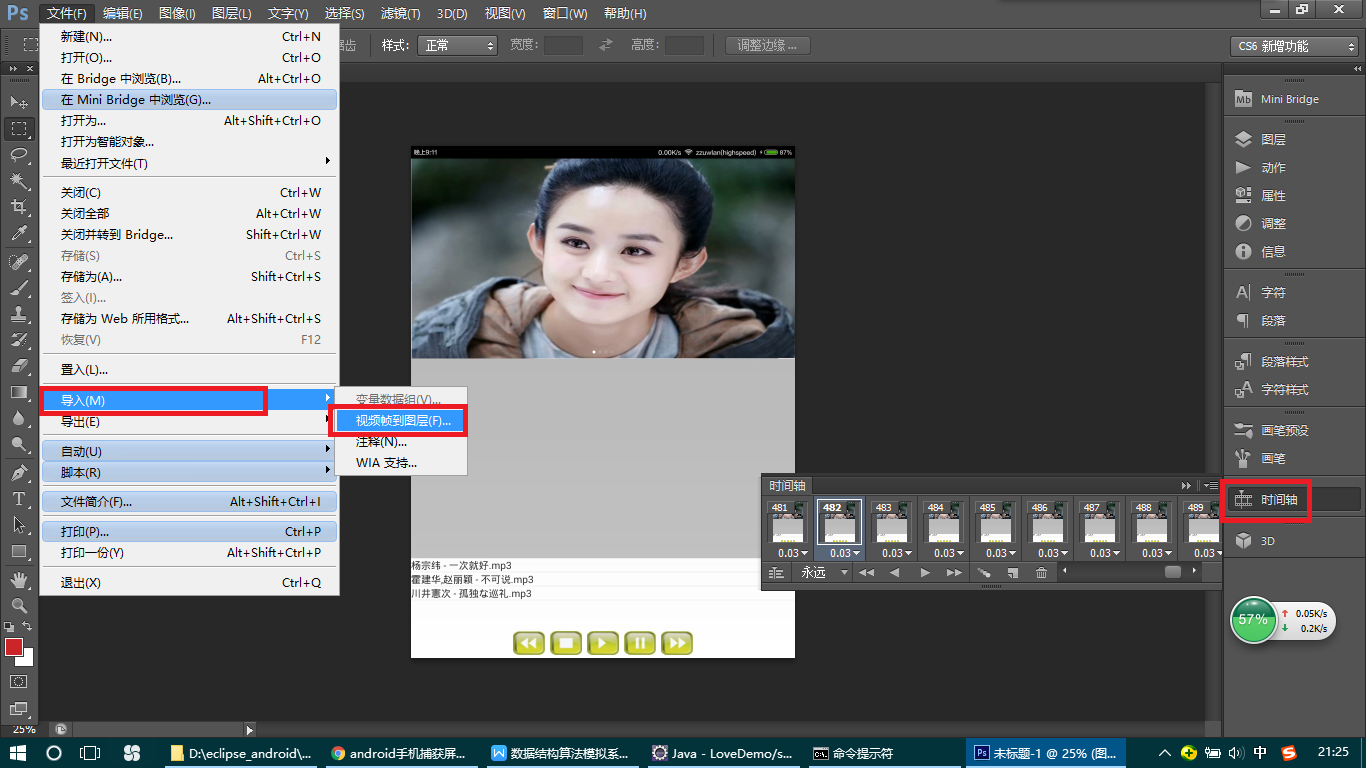The width and height of the screenshot is (1366, 768).
Task: Choose 视频帧到图层(F)... submenu item
Action: tap(402, 421)
